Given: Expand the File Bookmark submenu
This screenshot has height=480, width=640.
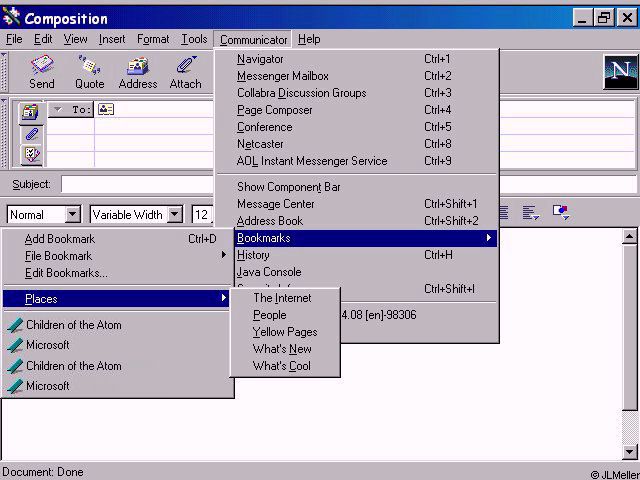Looking at the screenshot, I should point(118,256).
